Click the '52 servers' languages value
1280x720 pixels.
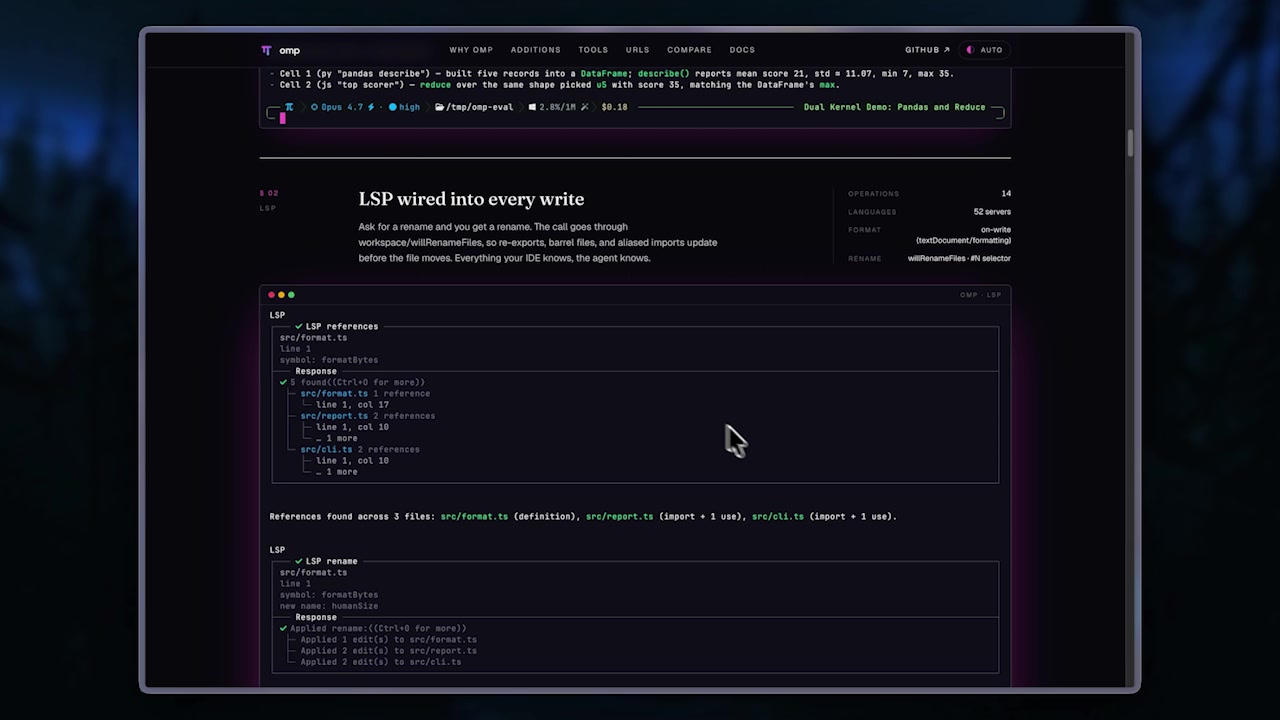(x=992, y=212)
